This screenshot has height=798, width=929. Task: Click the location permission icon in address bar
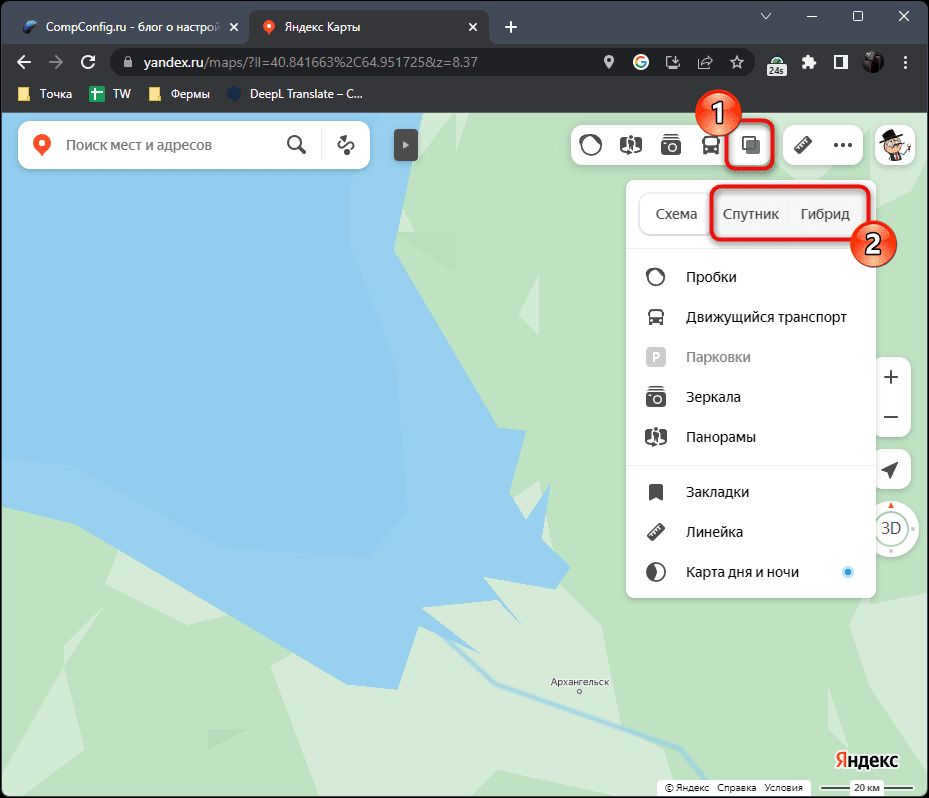[608, 62]
